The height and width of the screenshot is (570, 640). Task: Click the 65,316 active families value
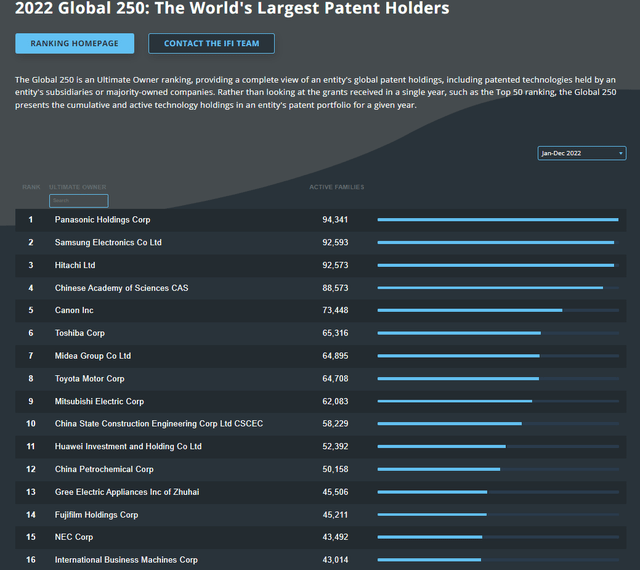click(x=335, y=333)
